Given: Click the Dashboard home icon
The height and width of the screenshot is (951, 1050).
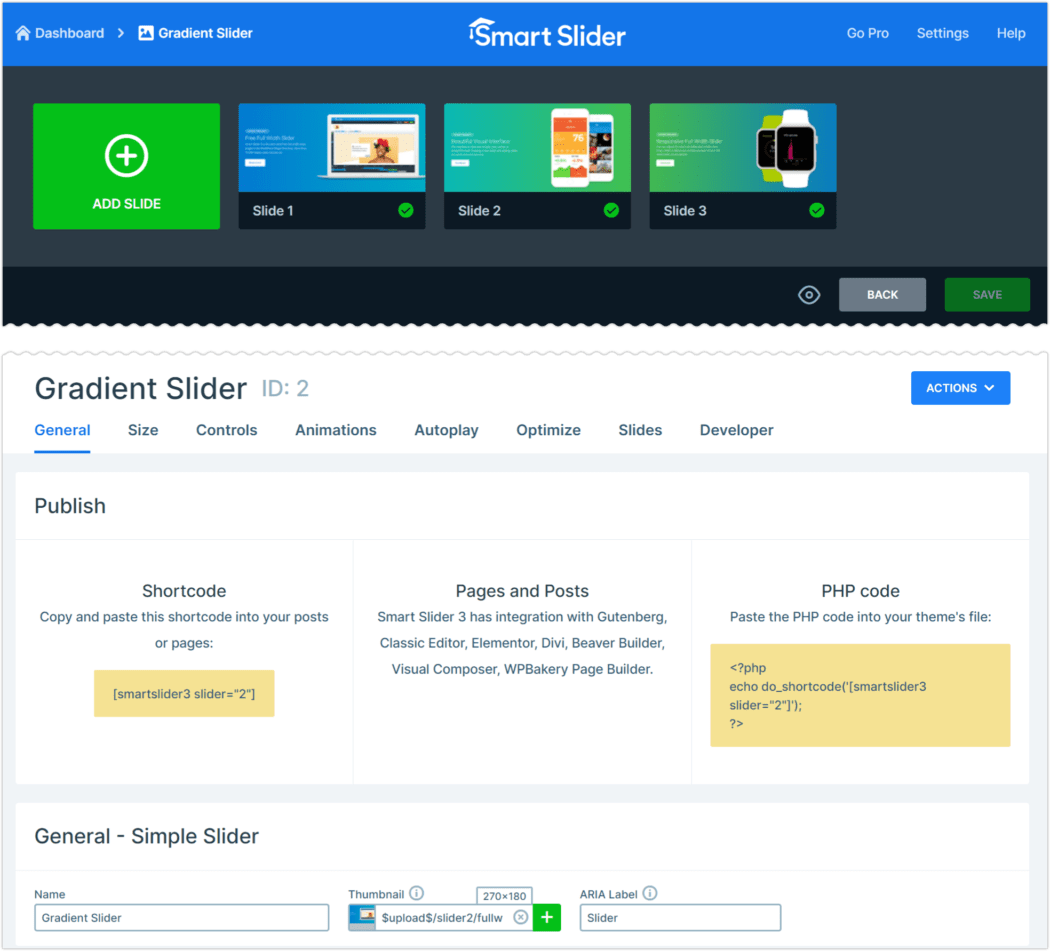Looking at the screenshot, I should pyautogui.click(x=23, y=33).
